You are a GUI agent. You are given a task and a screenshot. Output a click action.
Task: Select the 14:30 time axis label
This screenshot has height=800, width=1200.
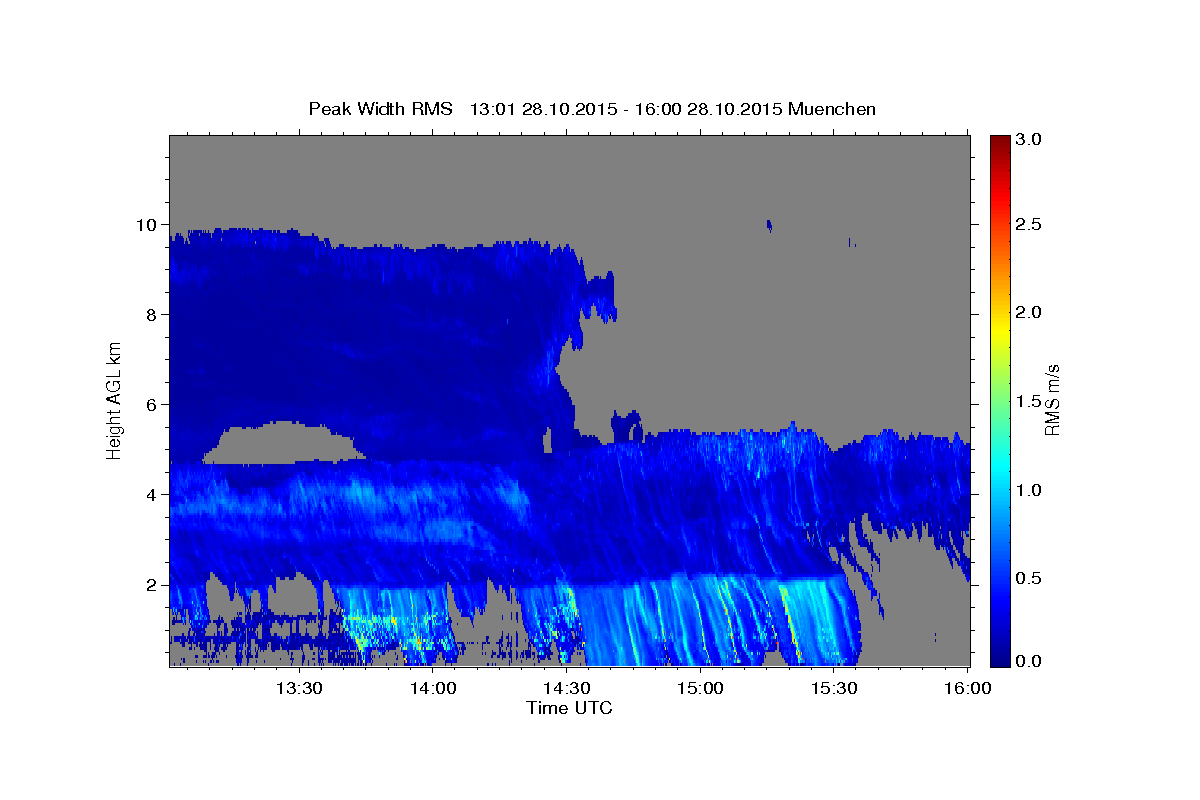[x=566, y=688]
